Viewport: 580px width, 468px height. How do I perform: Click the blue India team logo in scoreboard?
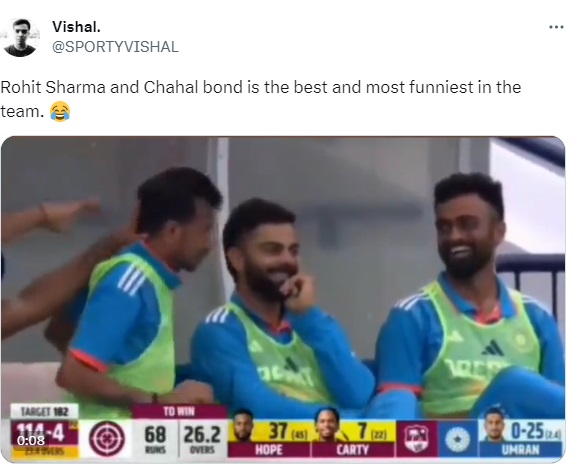click(458, 439)
